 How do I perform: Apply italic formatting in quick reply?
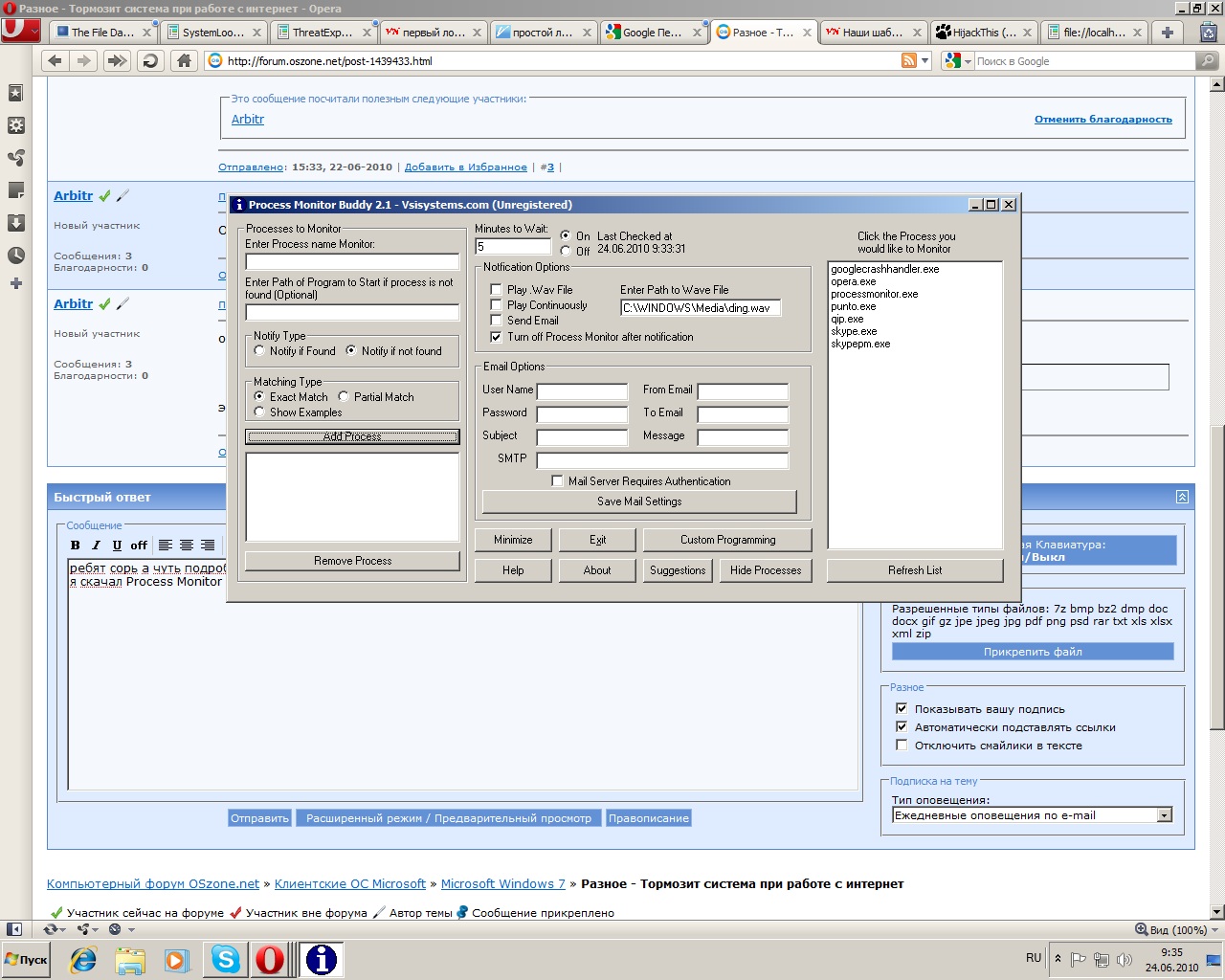pyautogui.click(x=96, y=546)
